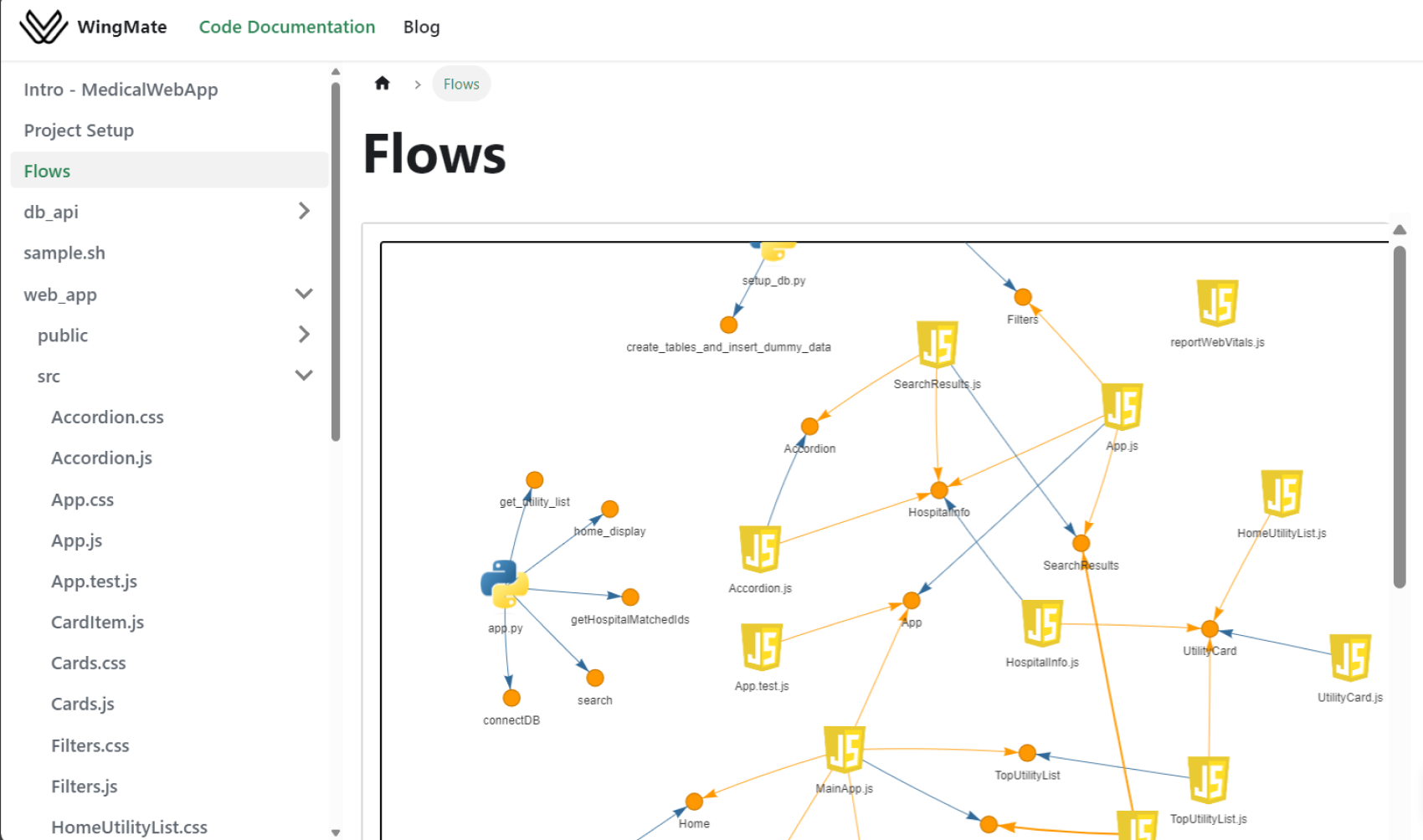The width and height of the screenshot is (1423, 840).
Task: Expand the public folder chevron
Action: 304,335
